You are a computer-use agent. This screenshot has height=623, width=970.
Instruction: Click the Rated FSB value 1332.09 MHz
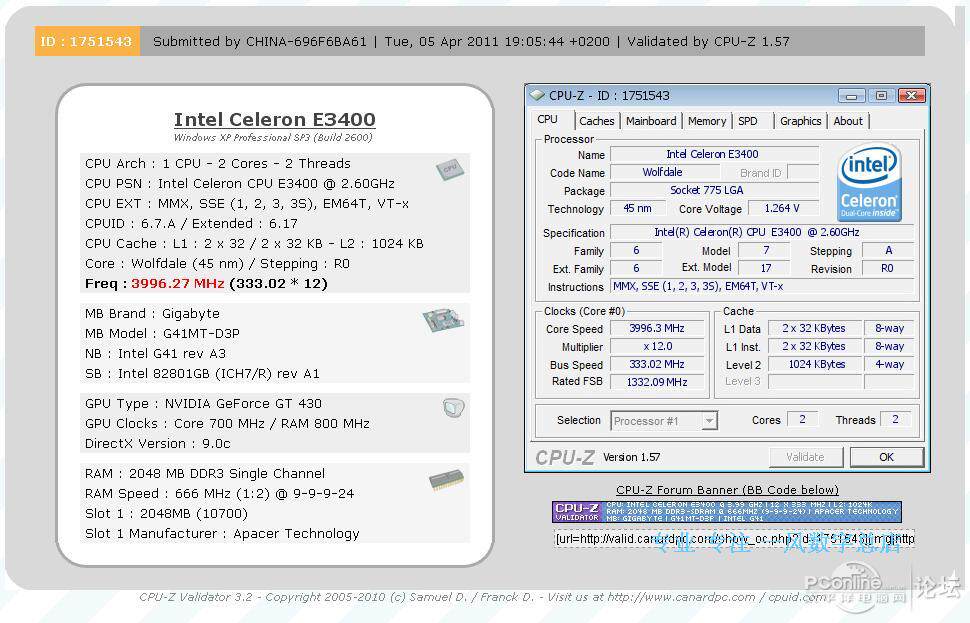coord(658,382)
